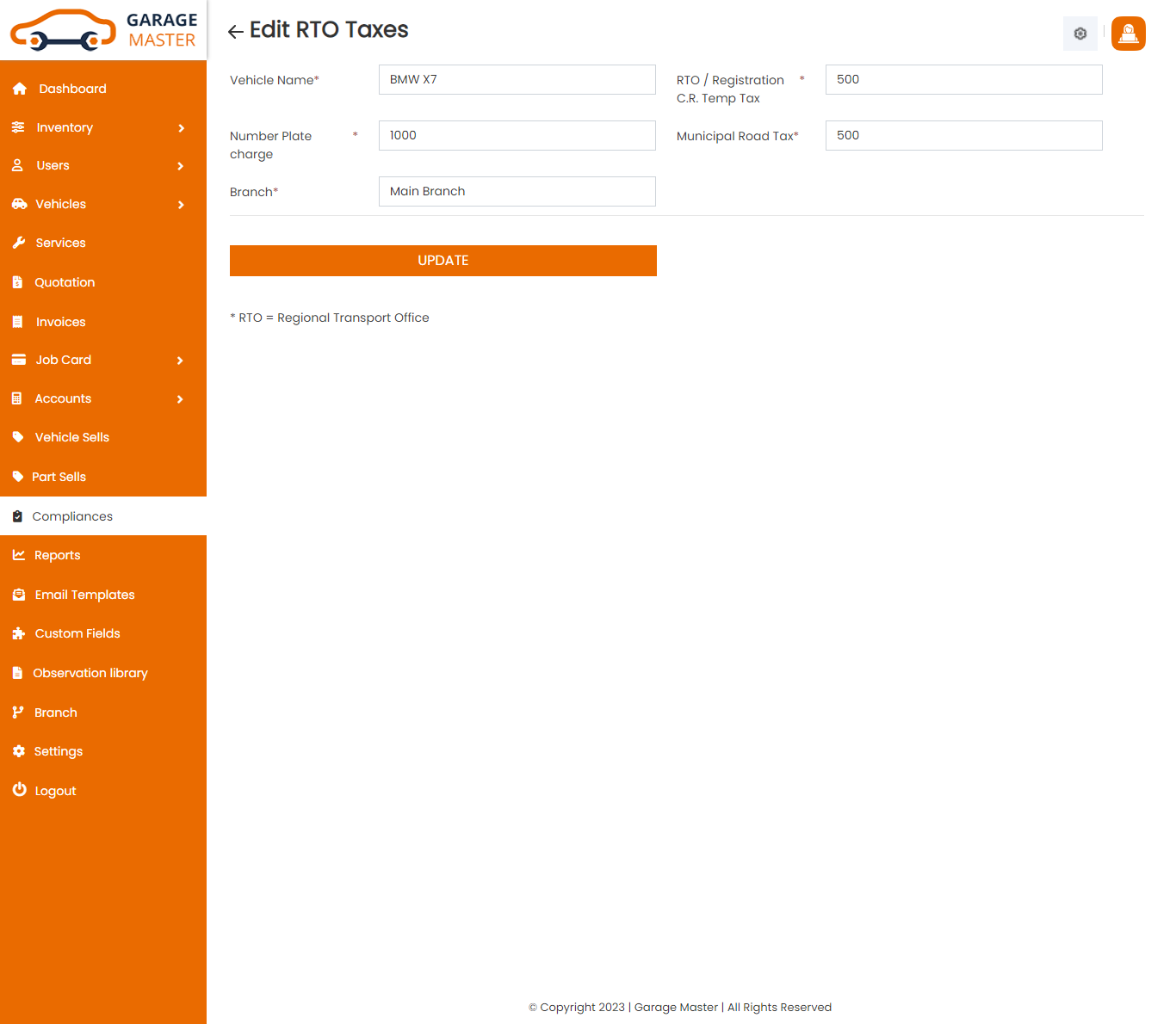Click the Reports chart icon
This screenshot has width=1176, height=1024.
18,555
